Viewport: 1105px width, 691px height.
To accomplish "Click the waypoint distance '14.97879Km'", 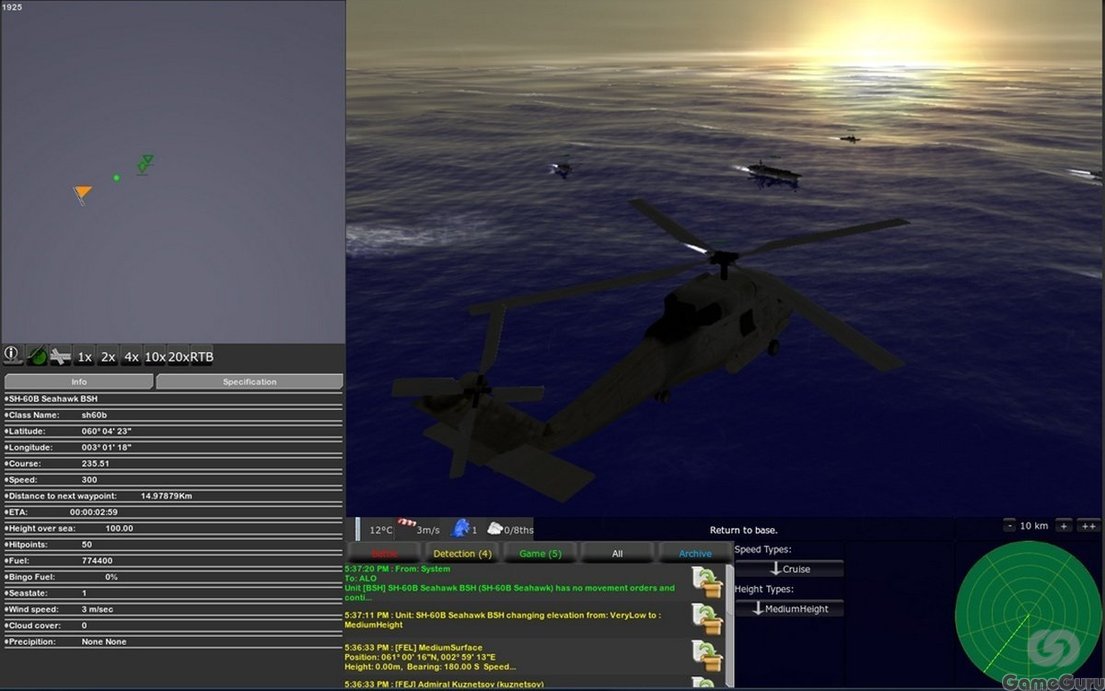I will [166, 496].
